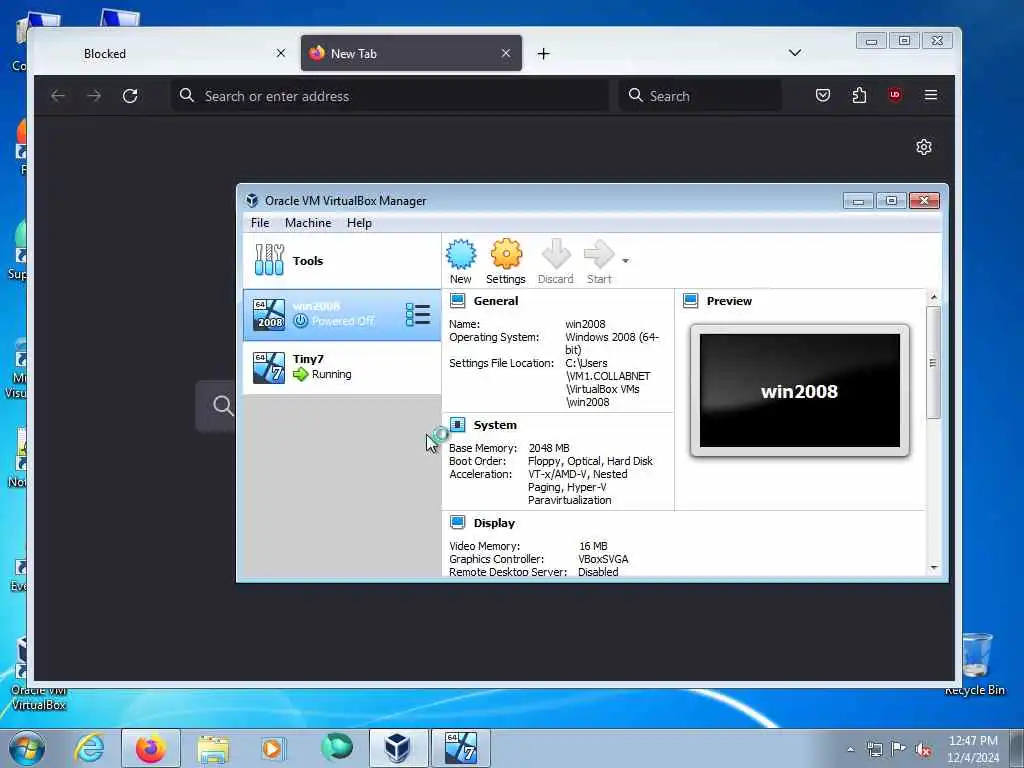Click the VirtualBox Manager taskbar icon

coord(397,748)
